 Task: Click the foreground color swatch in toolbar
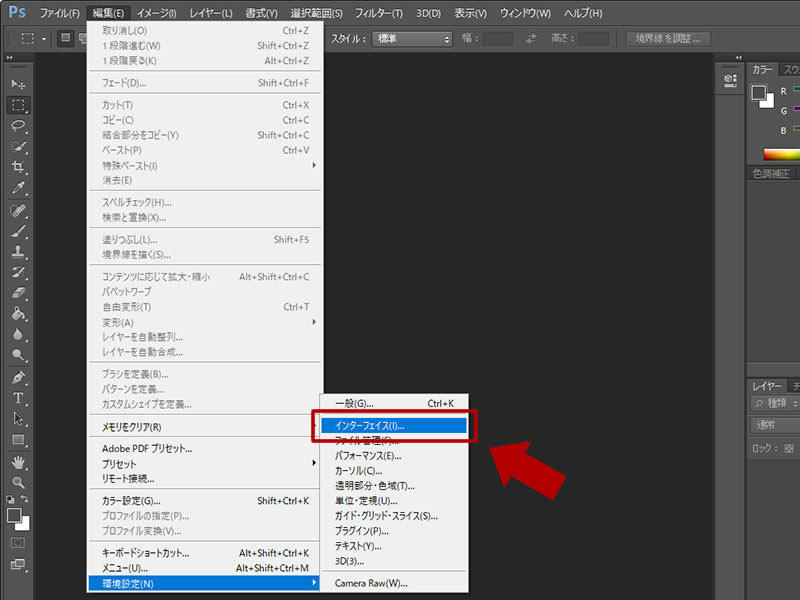pyautogui.click(x=14, y=515)
